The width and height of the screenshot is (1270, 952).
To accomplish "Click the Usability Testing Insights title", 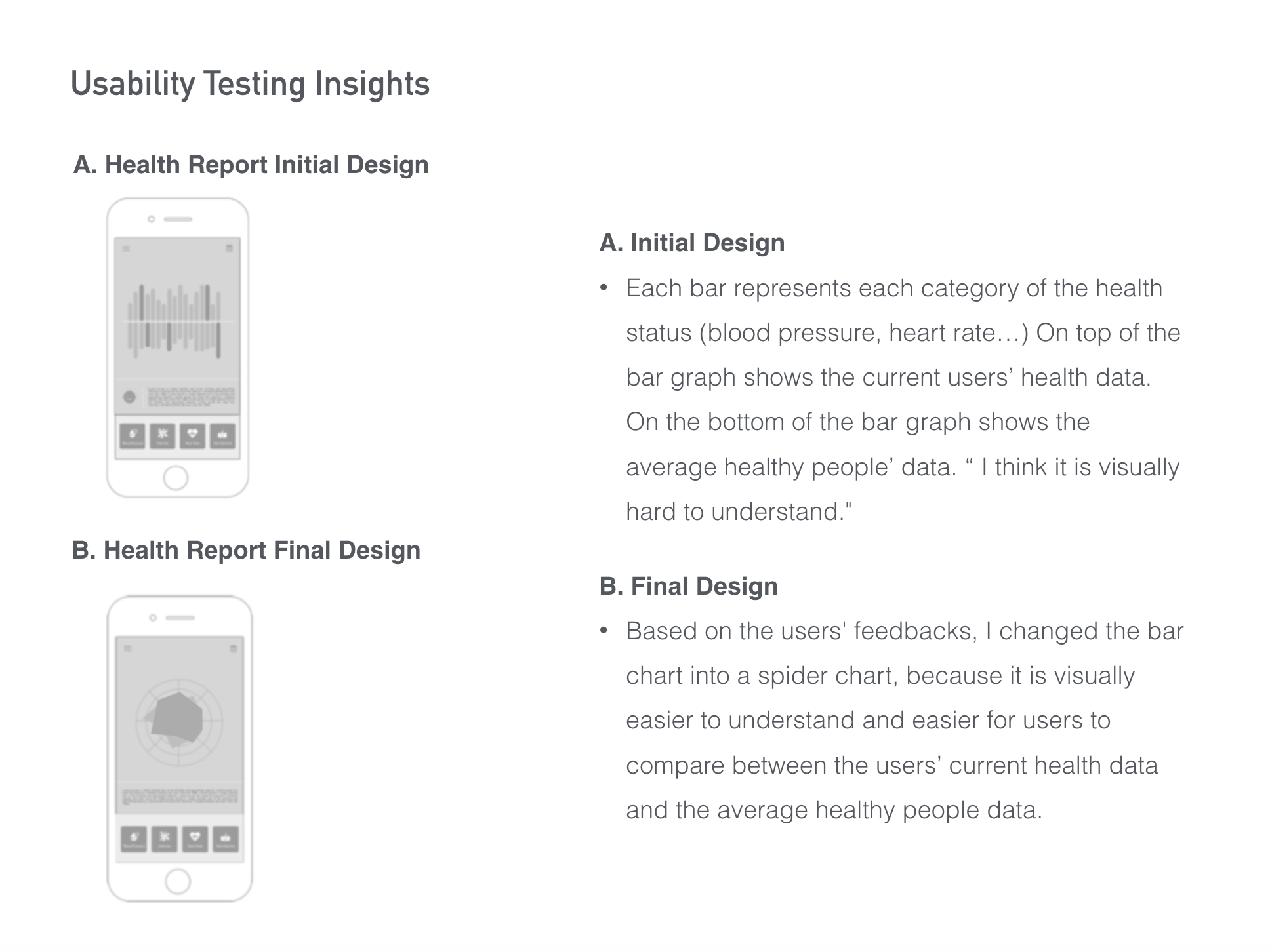I will (250, 84).
